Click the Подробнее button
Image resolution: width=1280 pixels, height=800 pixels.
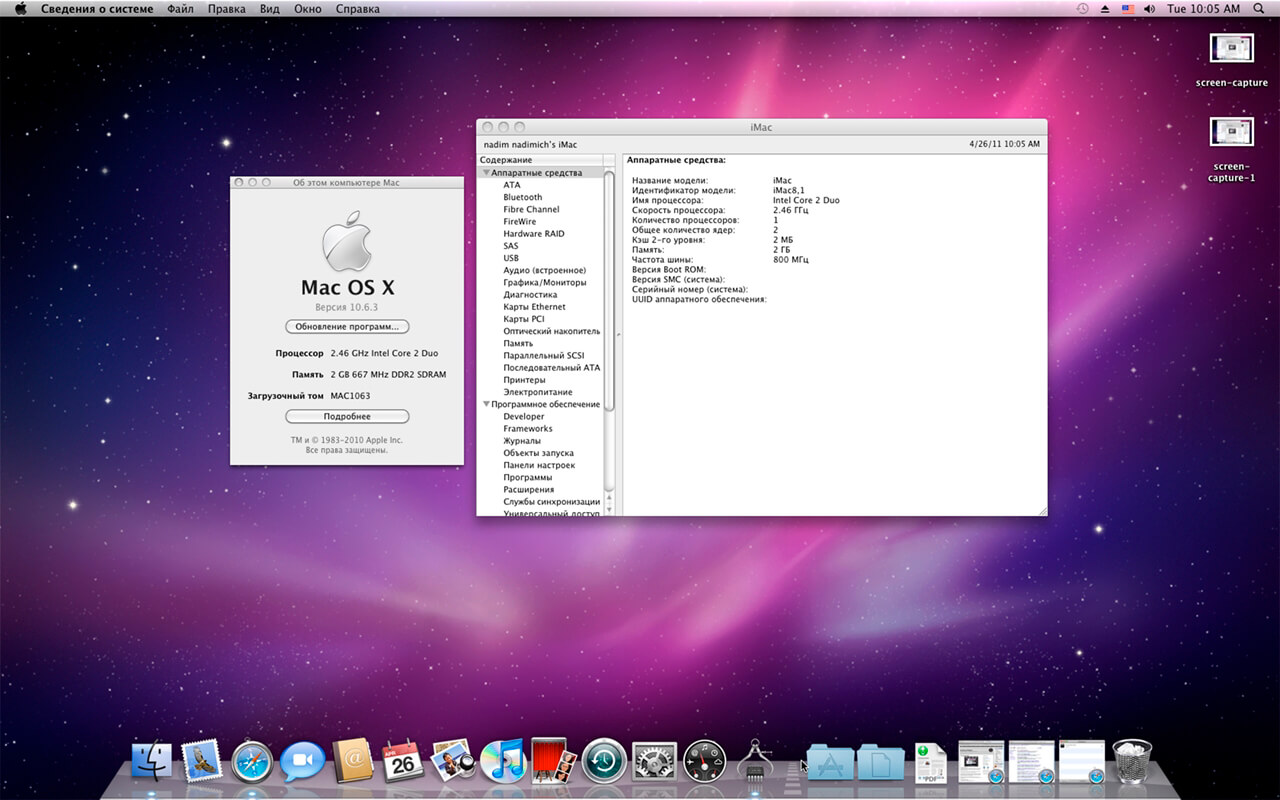coord(347,416)
